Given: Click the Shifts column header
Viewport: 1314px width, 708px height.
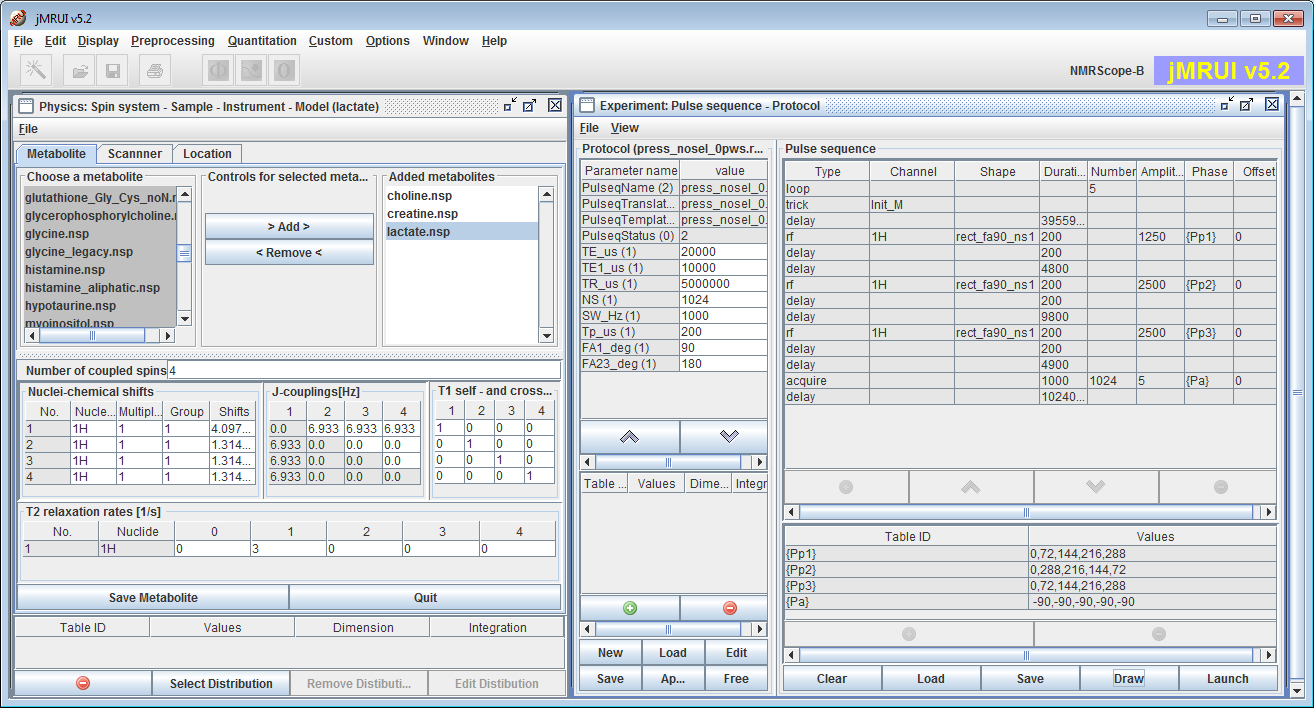Looking at the screenshot, I should pos(234,412).
